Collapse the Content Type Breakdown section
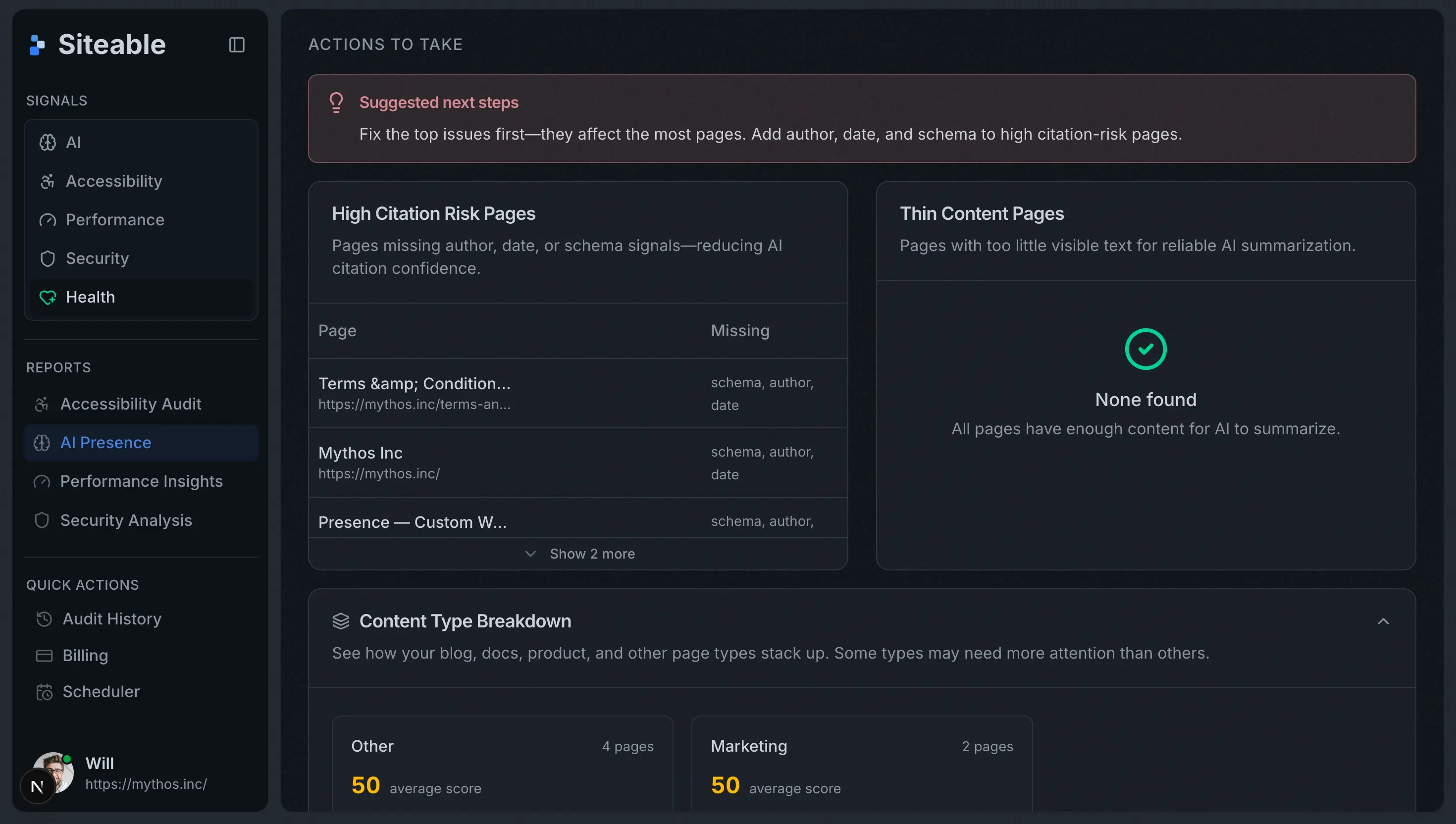Image resolution: width=1456 pixels, height=824 pixels. pyautogui.click(x=1383, y=621)
